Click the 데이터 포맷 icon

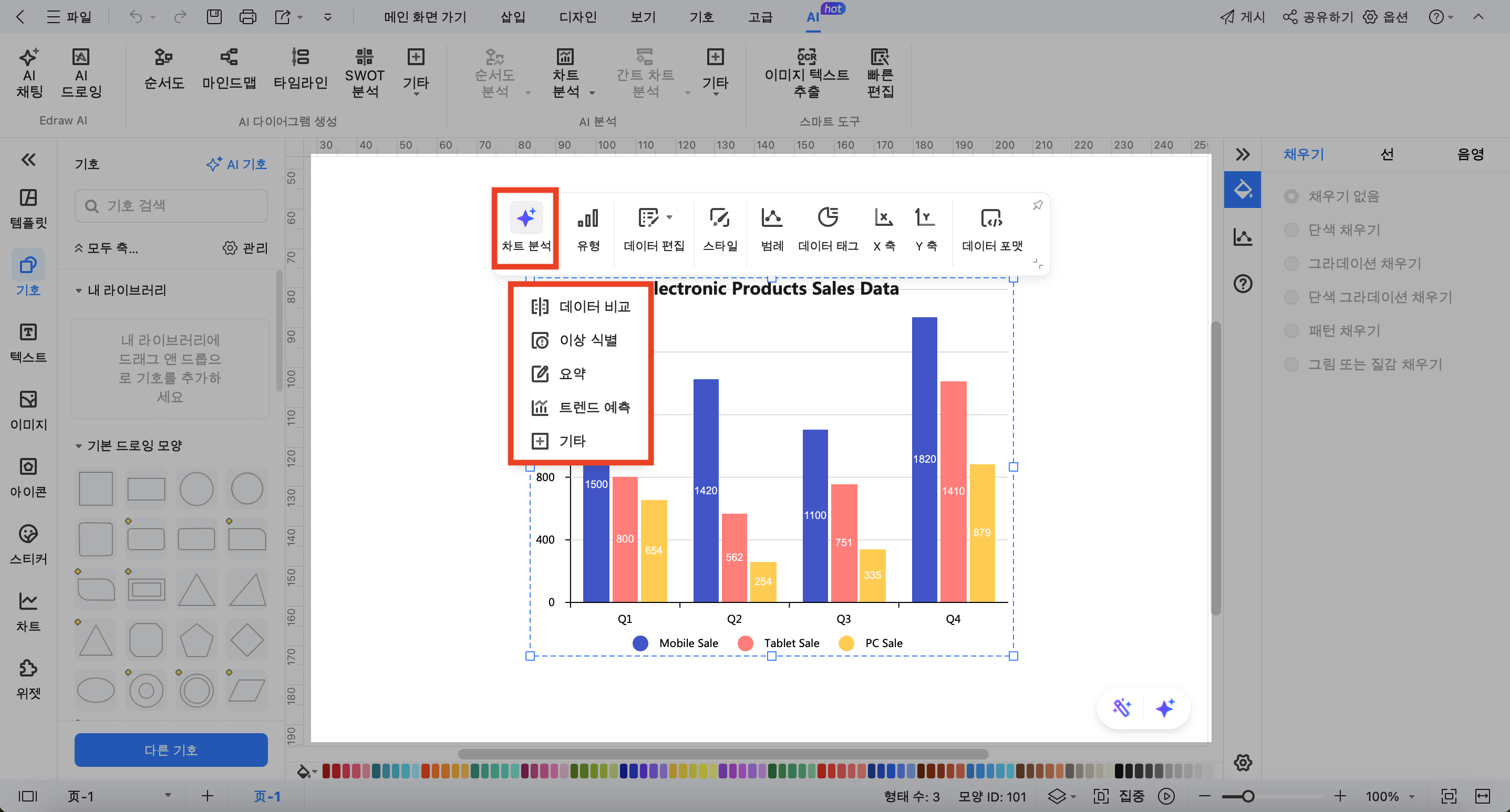(x=991, y=218)
